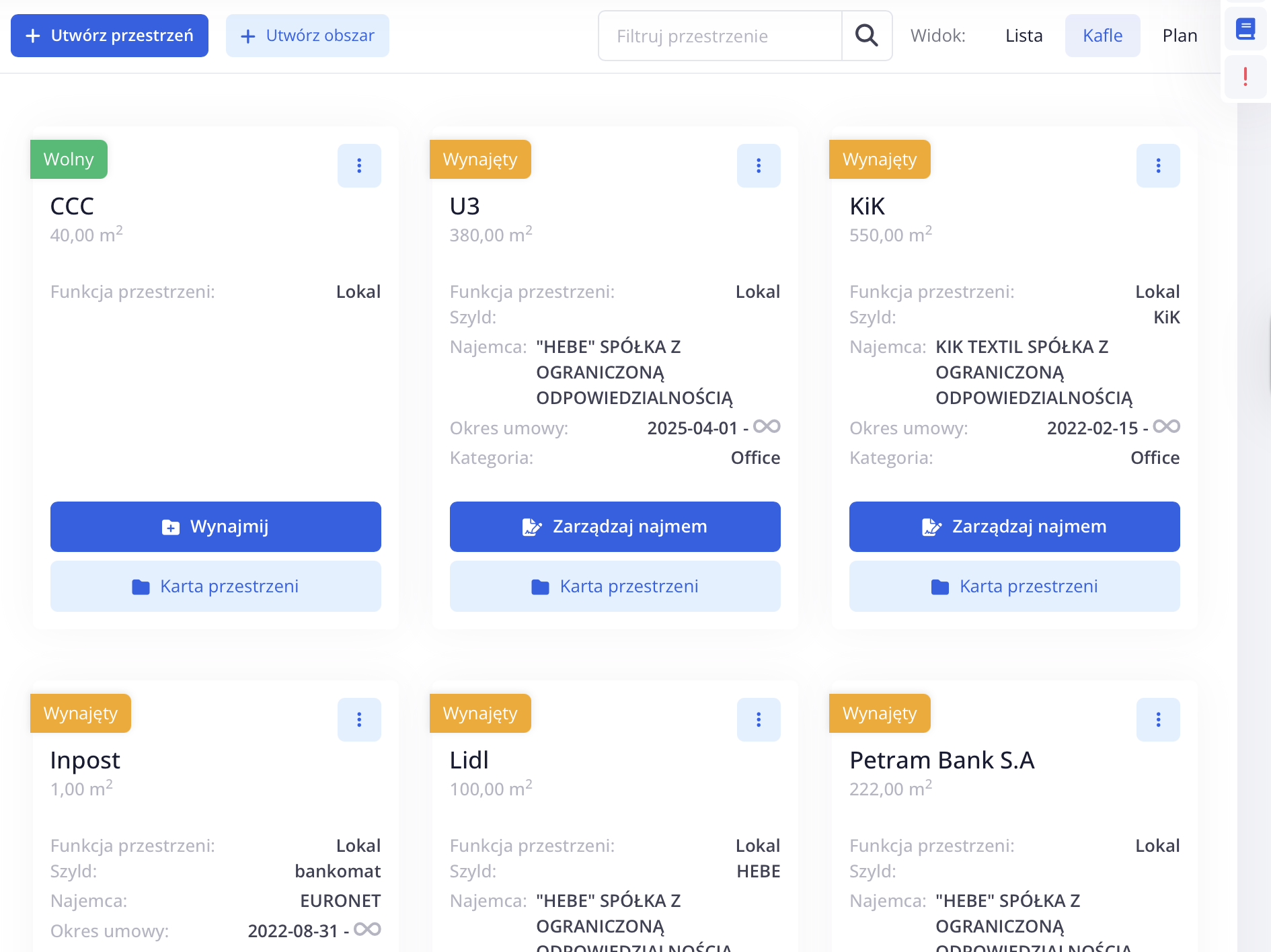The image size is (1271, 952).
Task: Click Wynajmij button on CCC card
Action: pyautogui.click(x=216, y=526)
